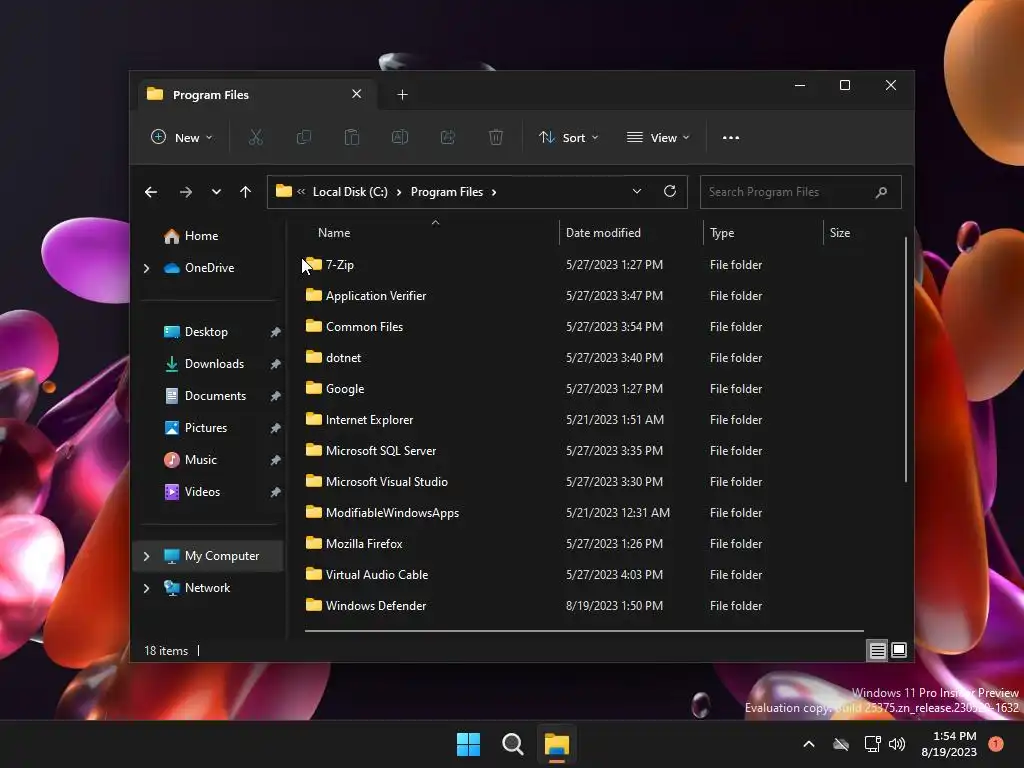Select the Windows Defender folder
The width and height of the screenshot is (1024, 768).
584,606
